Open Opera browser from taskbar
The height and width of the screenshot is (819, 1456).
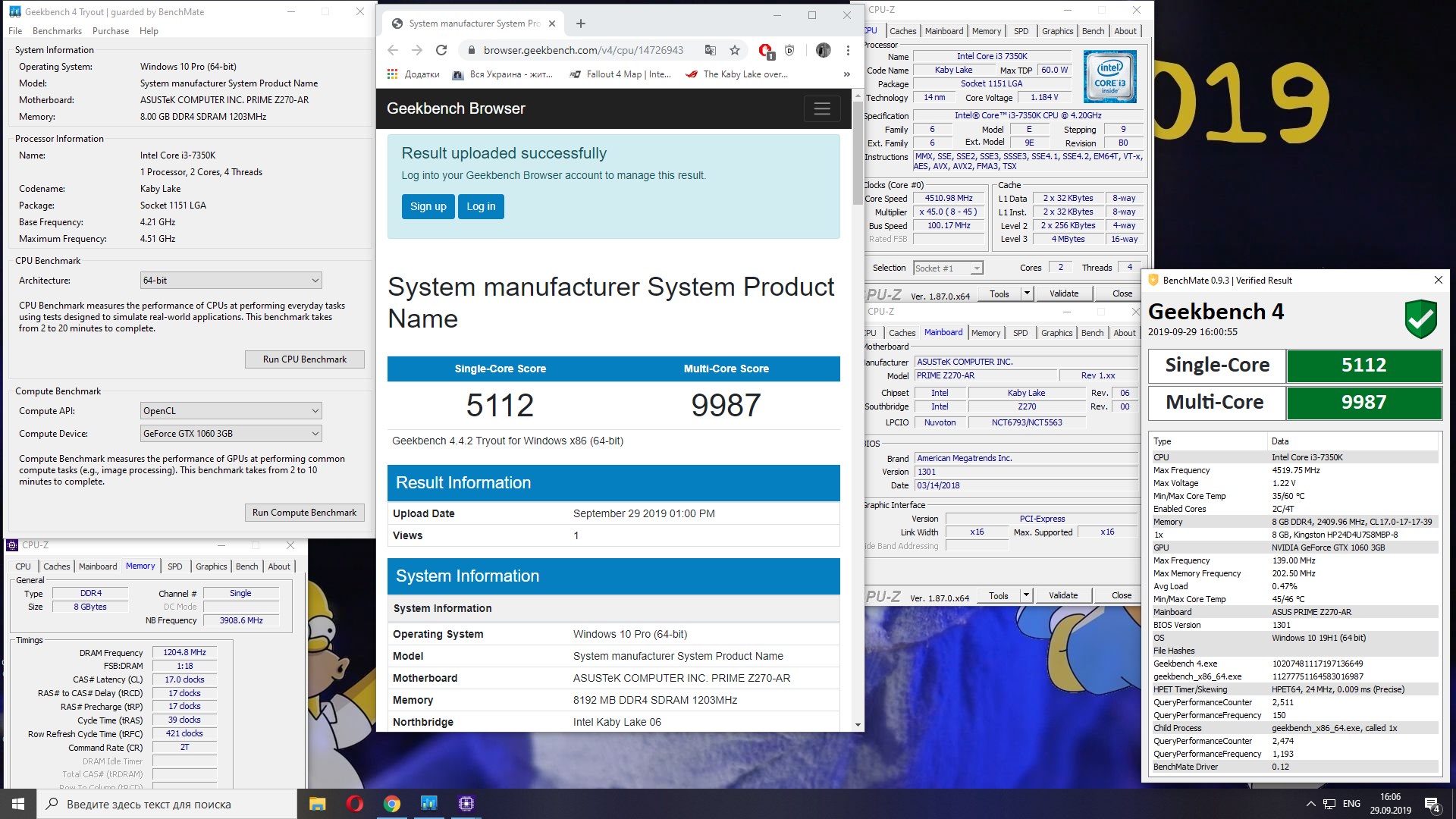point(354,804)
